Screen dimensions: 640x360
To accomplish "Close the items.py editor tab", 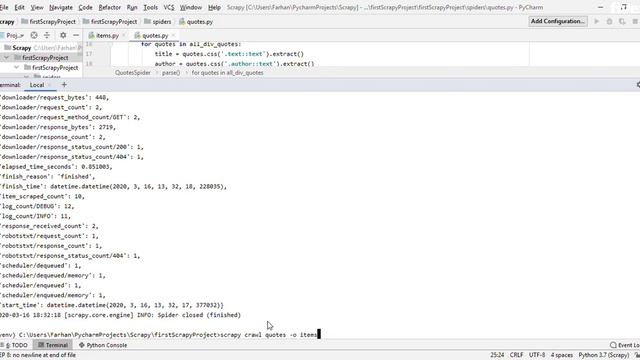I will [x=124, y=36].
